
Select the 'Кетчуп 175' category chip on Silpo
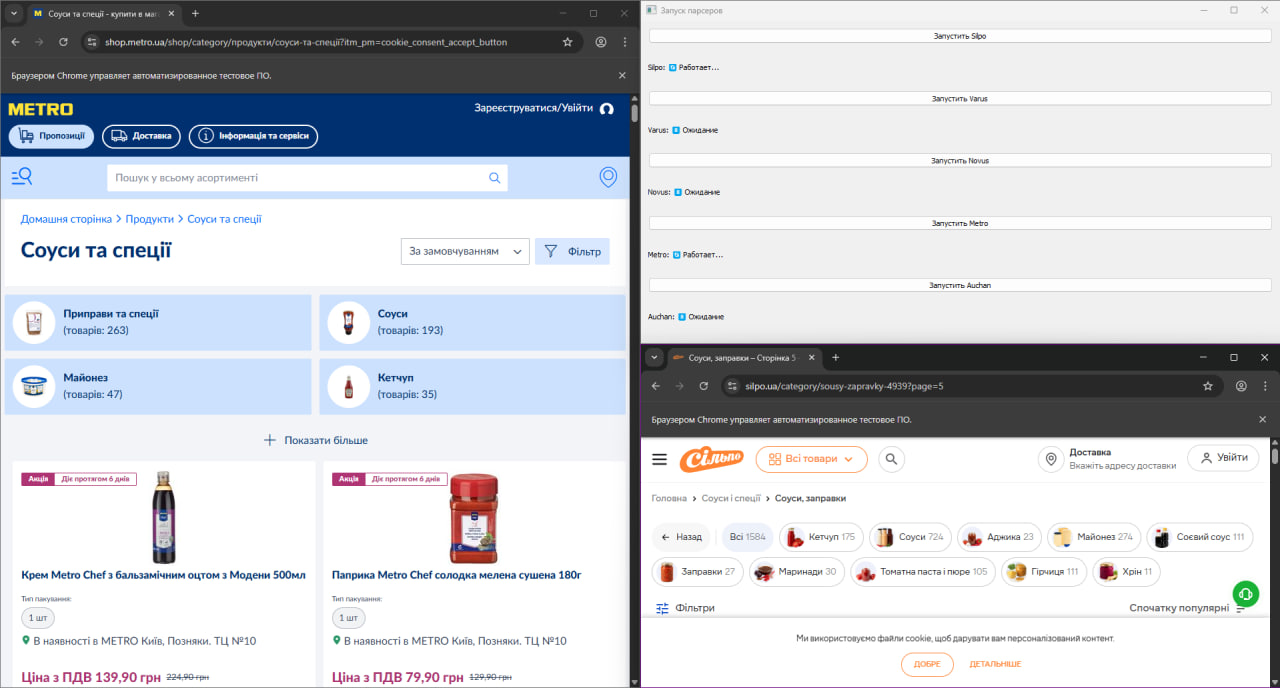pyautogui.click(x=820, y=537)
